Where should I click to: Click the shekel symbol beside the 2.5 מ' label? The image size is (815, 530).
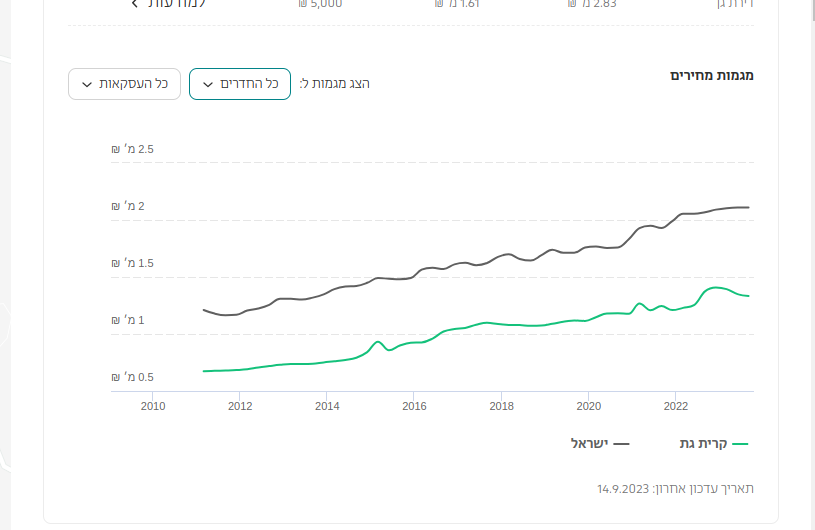click(x=116, y=150)
